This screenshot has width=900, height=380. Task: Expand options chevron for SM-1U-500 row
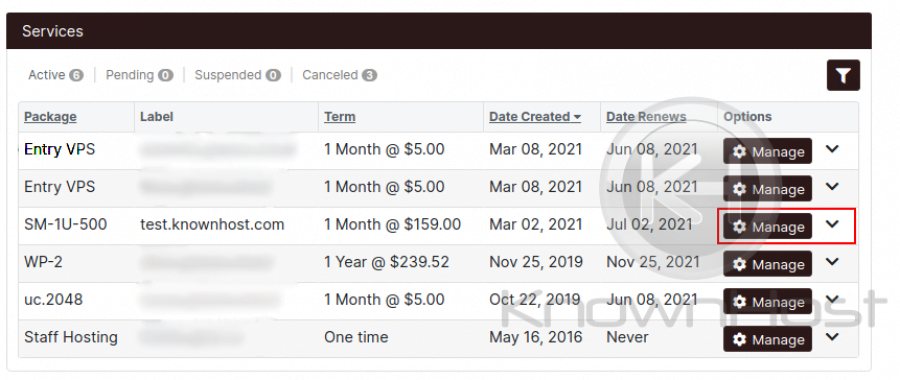832,224
